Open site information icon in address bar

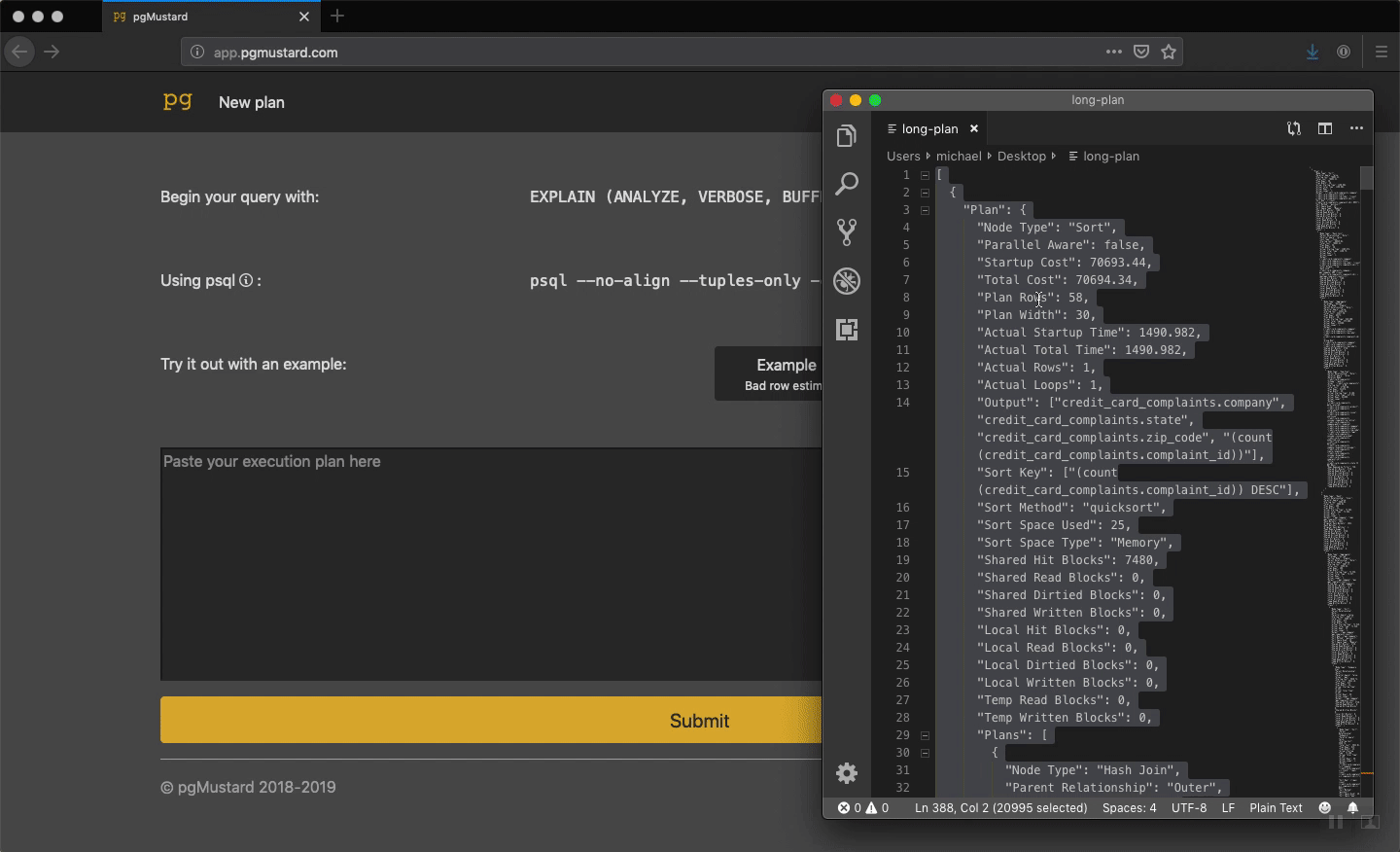(197, 53)
